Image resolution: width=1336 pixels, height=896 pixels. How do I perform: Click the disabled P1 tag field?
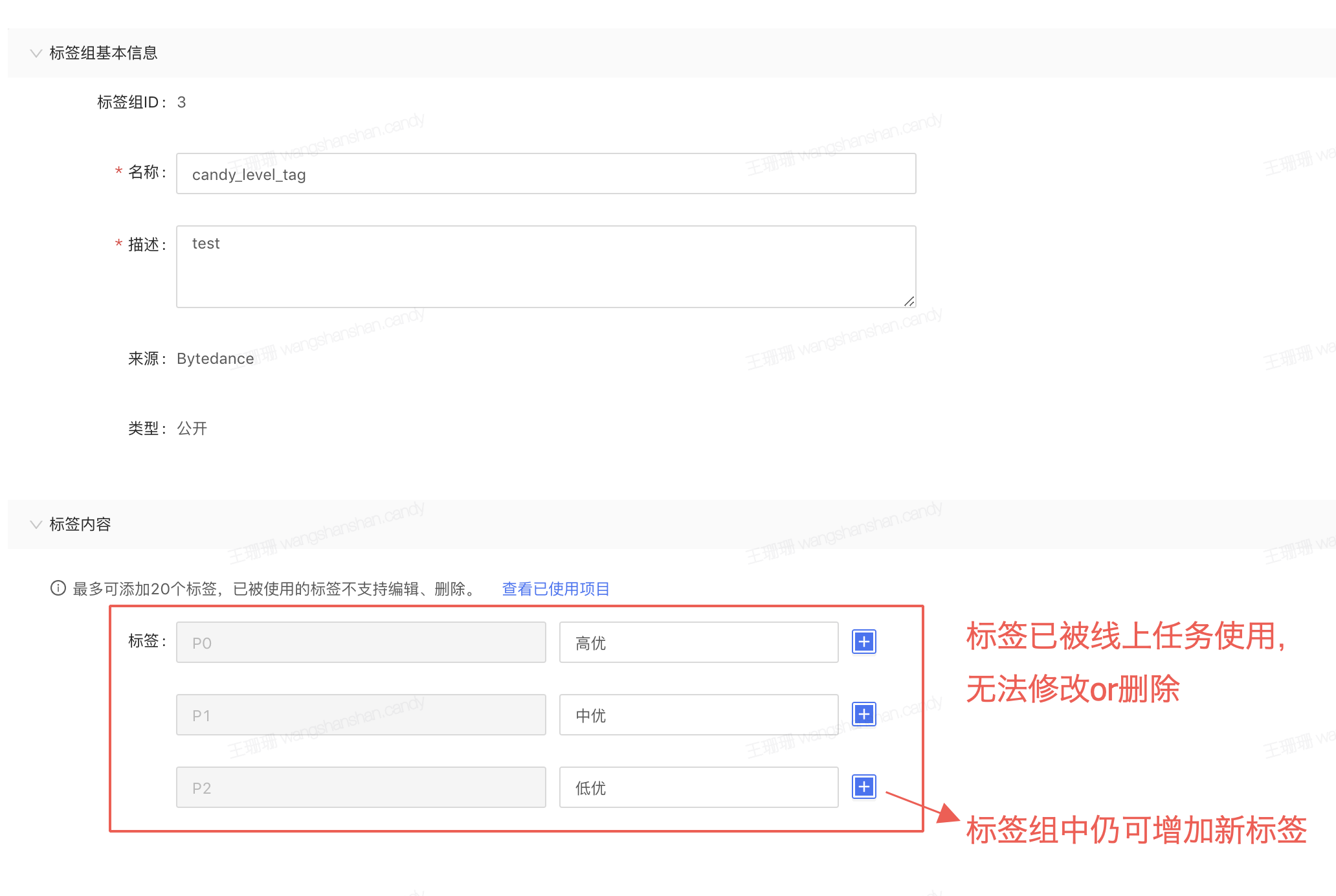click(361, 715)
